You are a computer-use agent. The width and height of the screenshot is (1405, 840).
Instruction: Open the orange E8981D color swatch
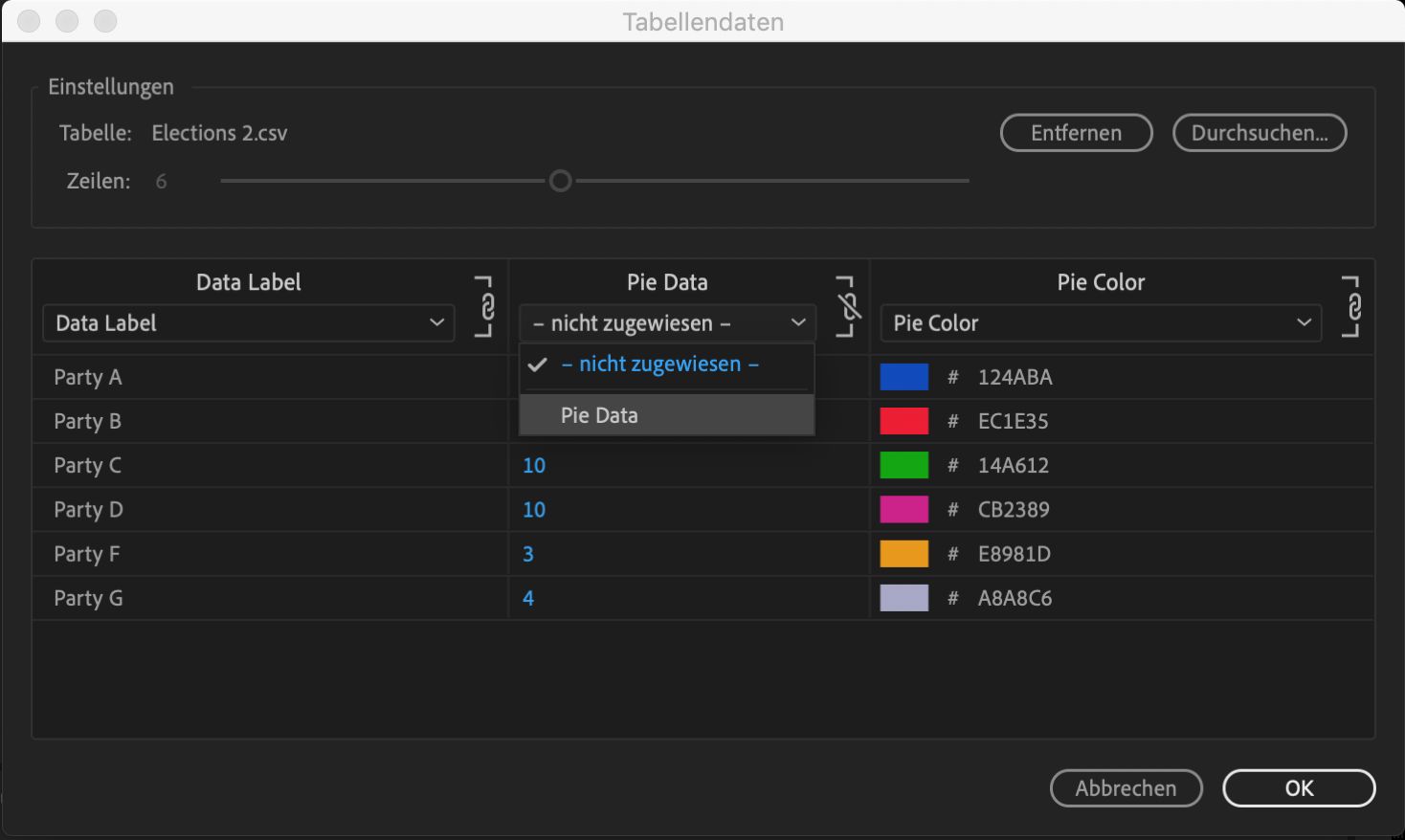[x=903, y=554]
